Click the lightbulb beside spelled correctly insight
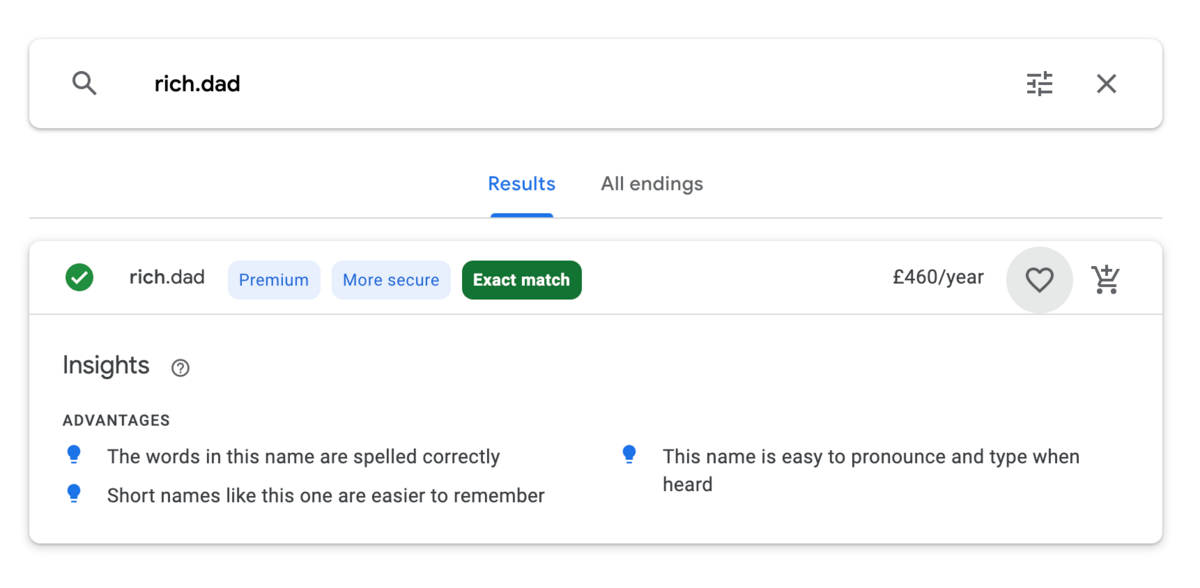 (74, 455)
